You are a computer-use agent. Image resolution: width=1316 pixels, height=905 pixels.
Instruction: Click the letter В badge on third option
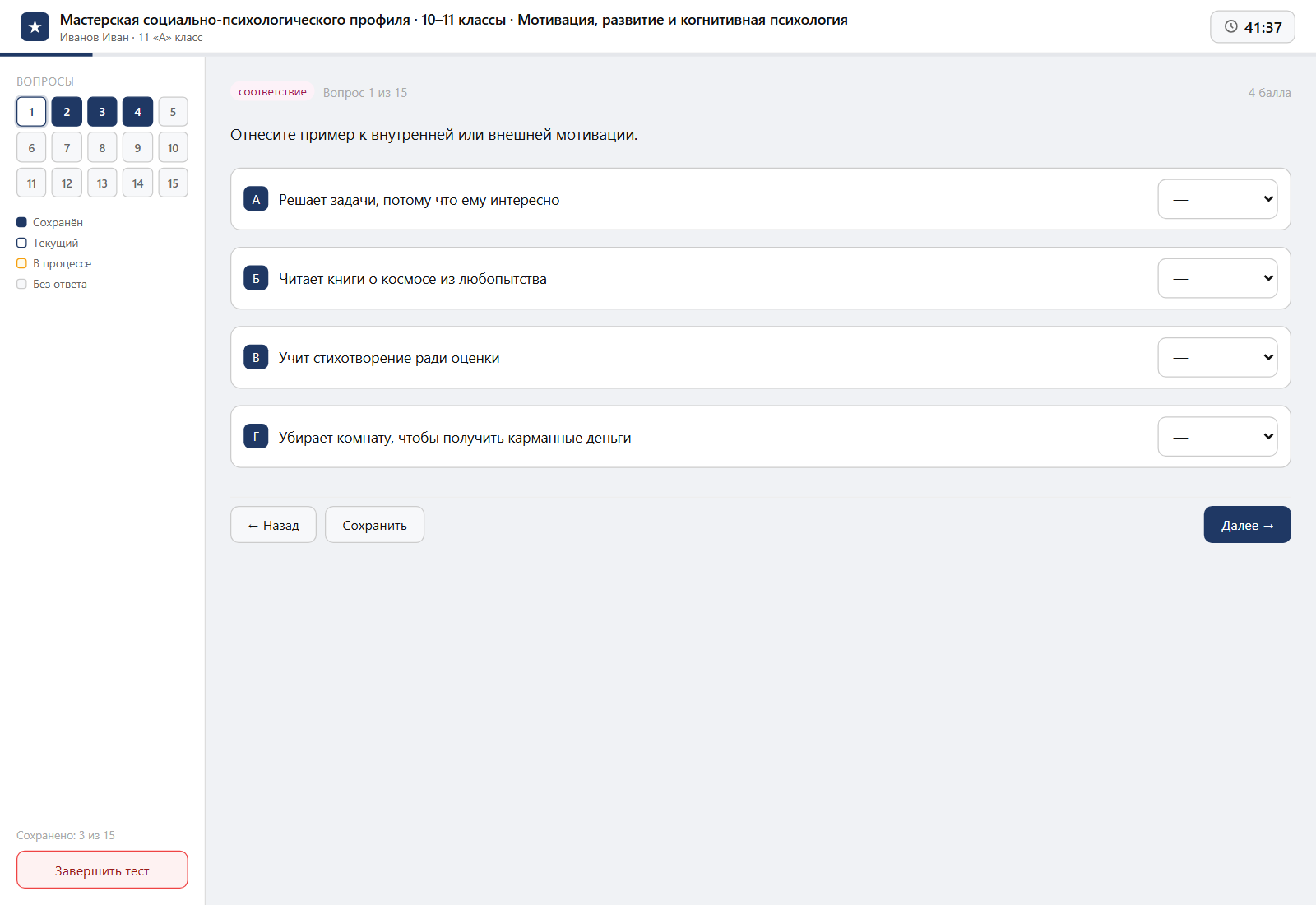tap(256, 357)
